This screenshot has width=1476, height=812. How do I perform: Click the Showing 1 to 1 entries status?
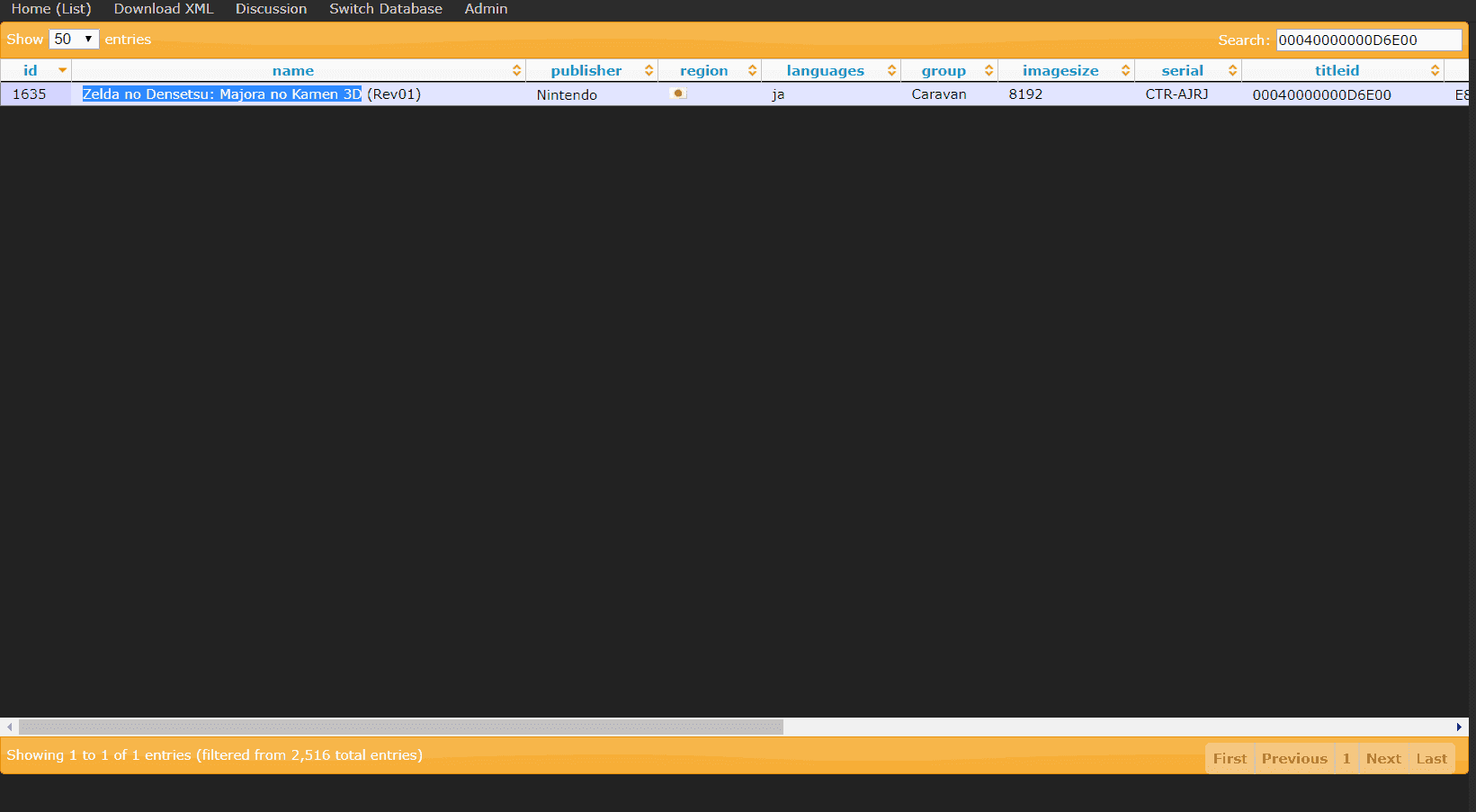click(214, 755)
